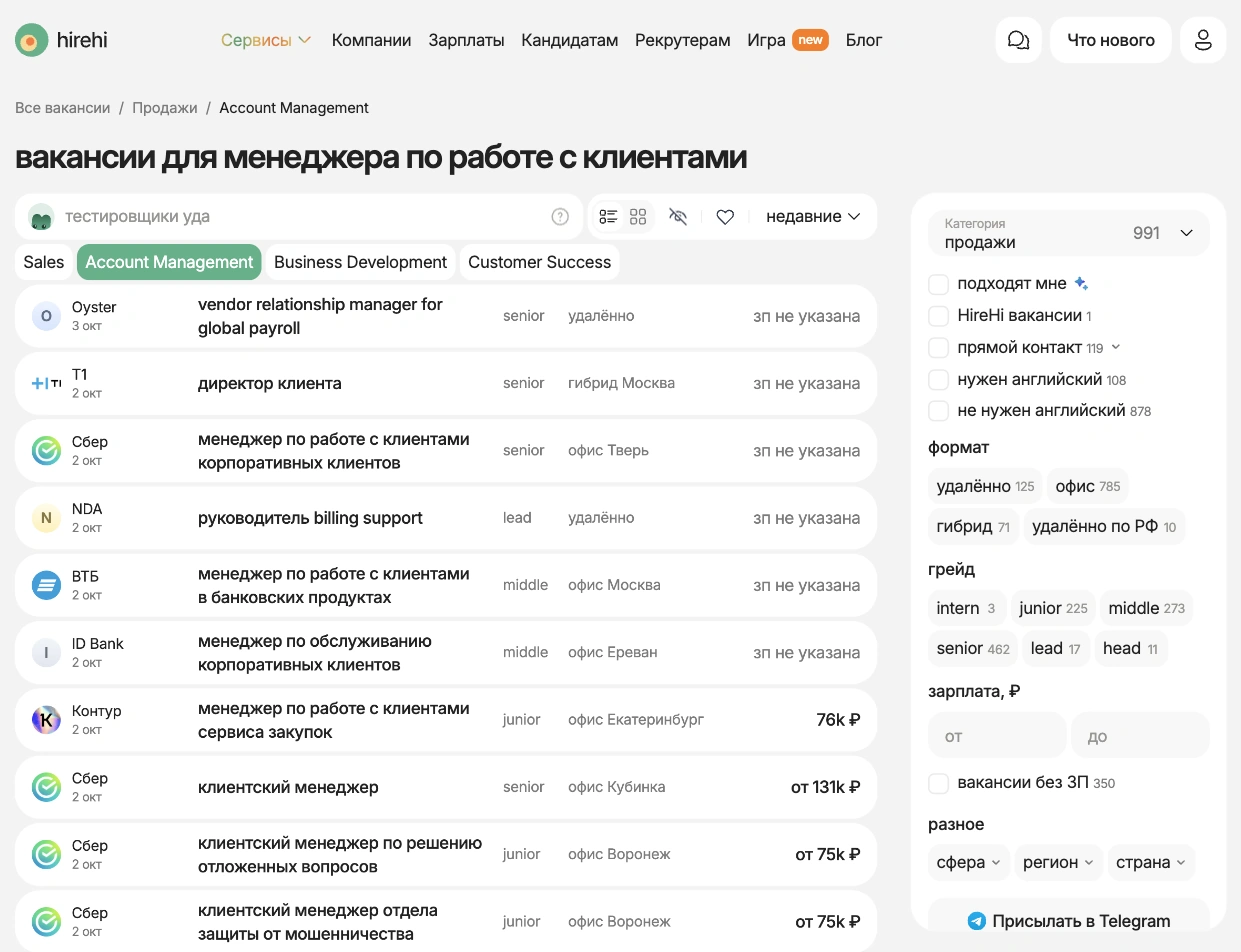Viewport: 1241px width, 952px height.
Task: Enable вакансии без ЗП checkbox
Action: tap(938, 783)
